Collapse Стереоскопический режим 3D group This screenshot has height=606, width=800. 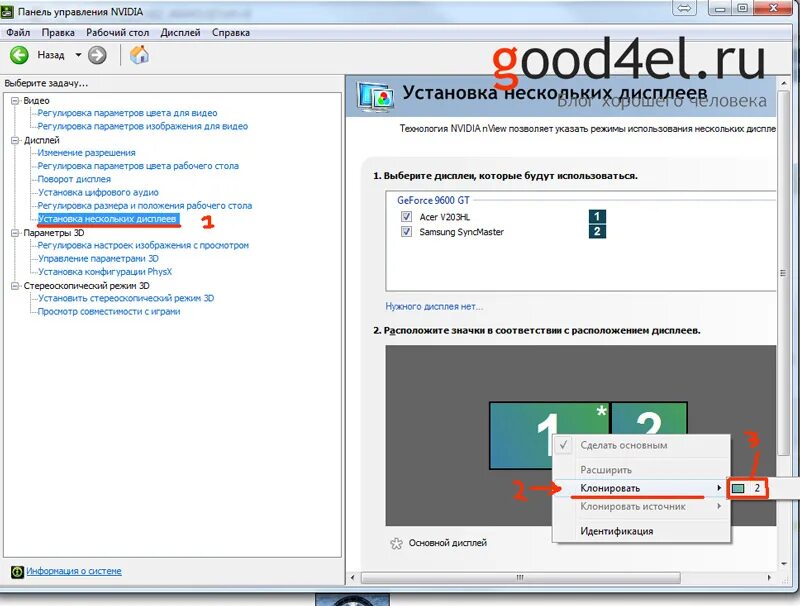[x=15, y=286]
